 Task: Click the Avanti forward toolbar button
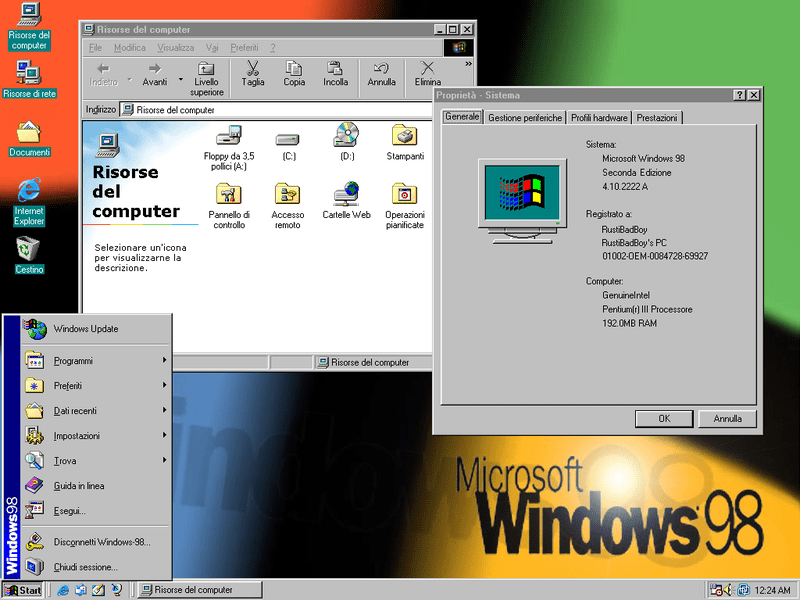coord(155,74)
